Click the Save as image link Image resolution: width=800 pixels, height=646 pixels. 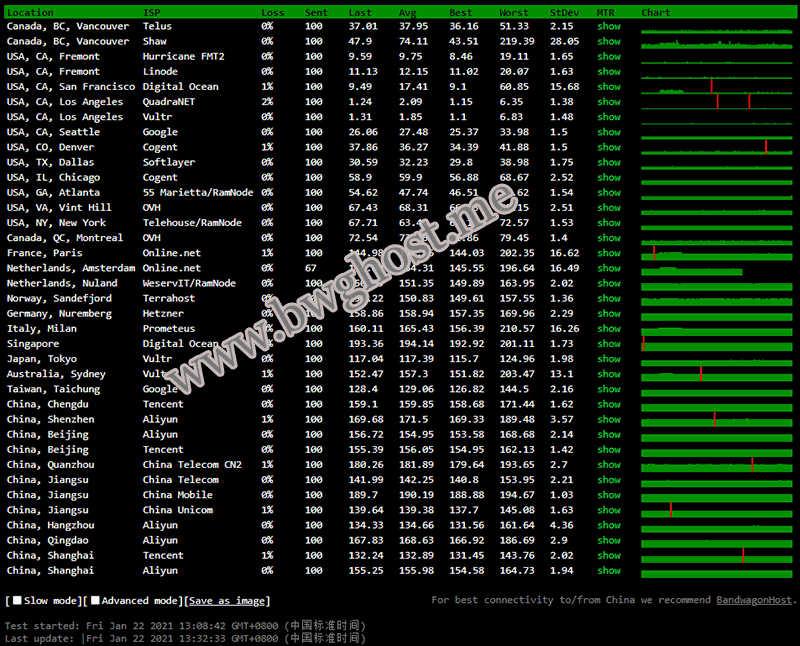(x=227, y=601)
